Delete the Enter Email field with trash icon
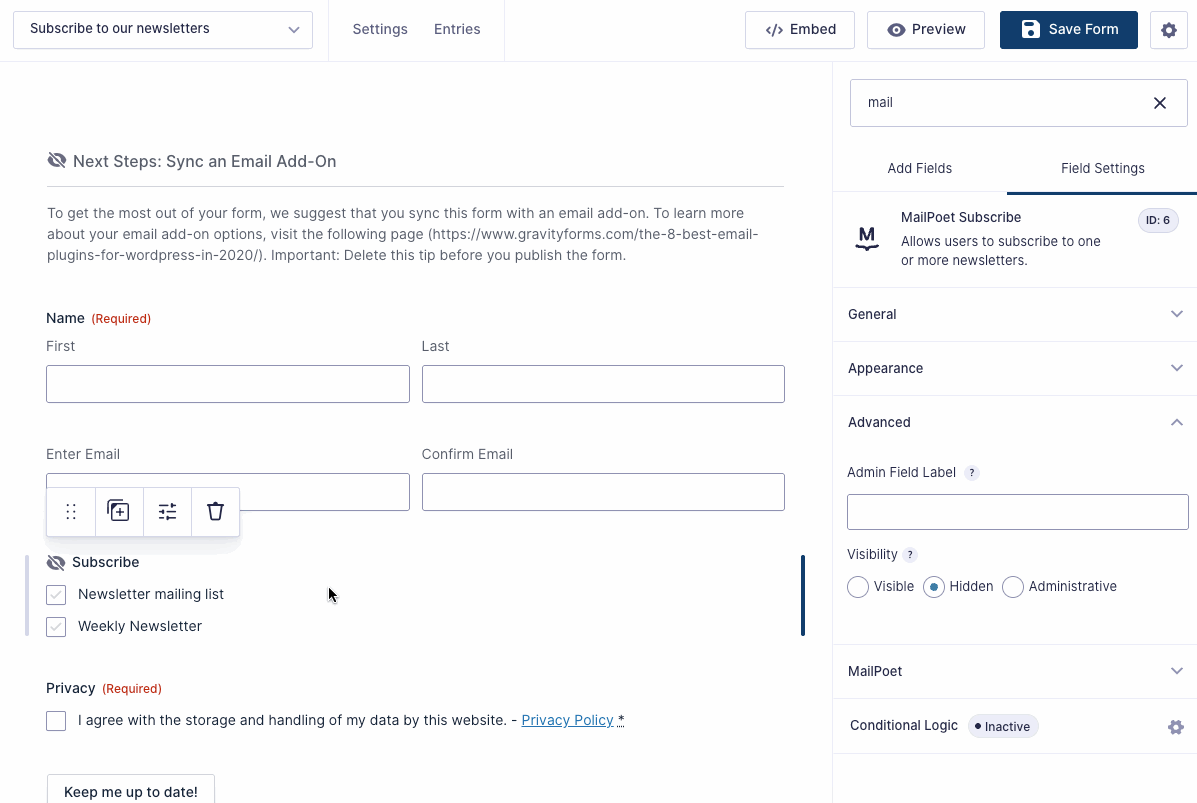This screenshot has height=803, width=1197. [215, 511]
